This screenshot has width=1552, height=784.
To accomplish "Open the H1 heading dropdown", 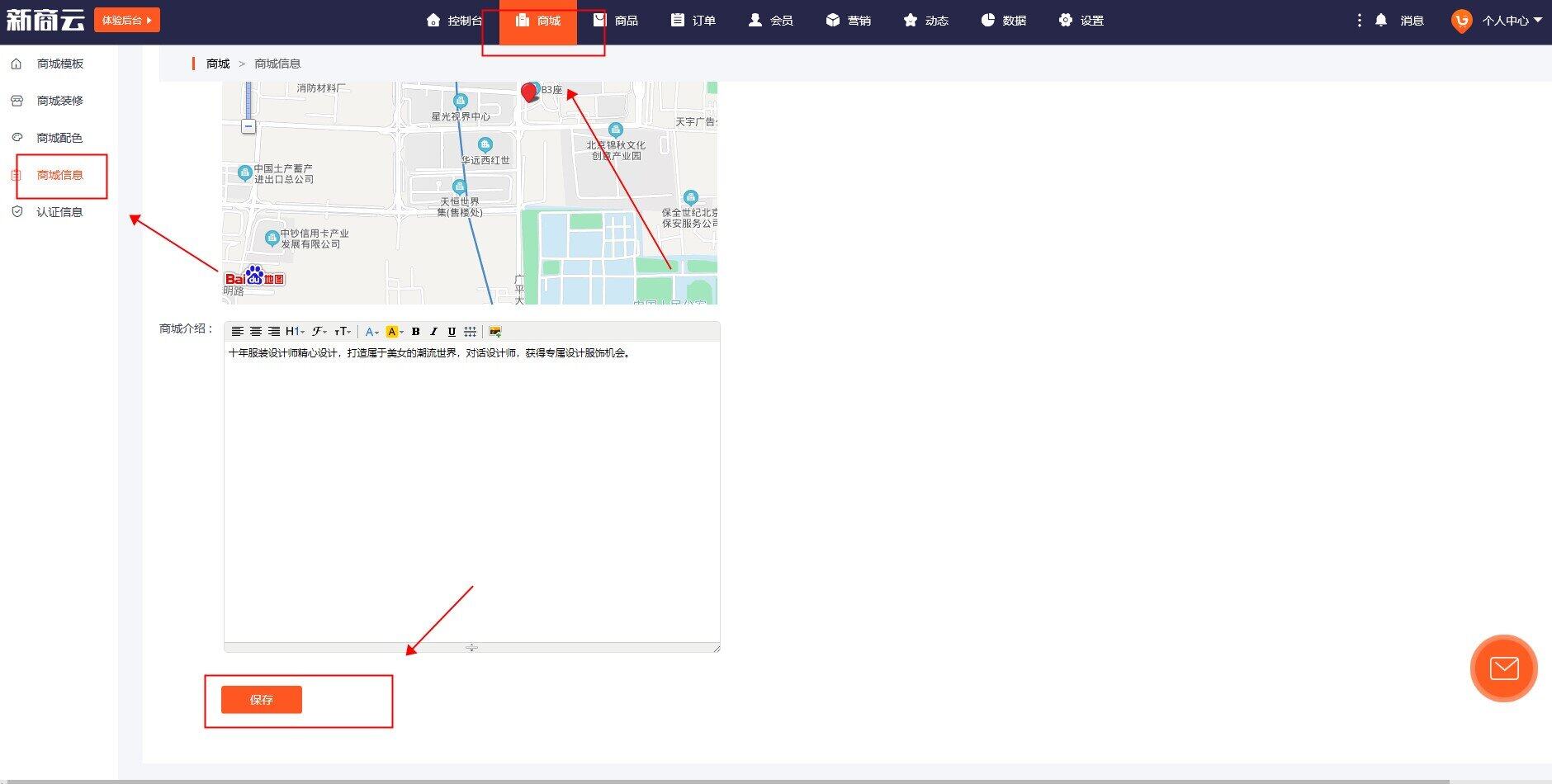I will click(295, 332).
